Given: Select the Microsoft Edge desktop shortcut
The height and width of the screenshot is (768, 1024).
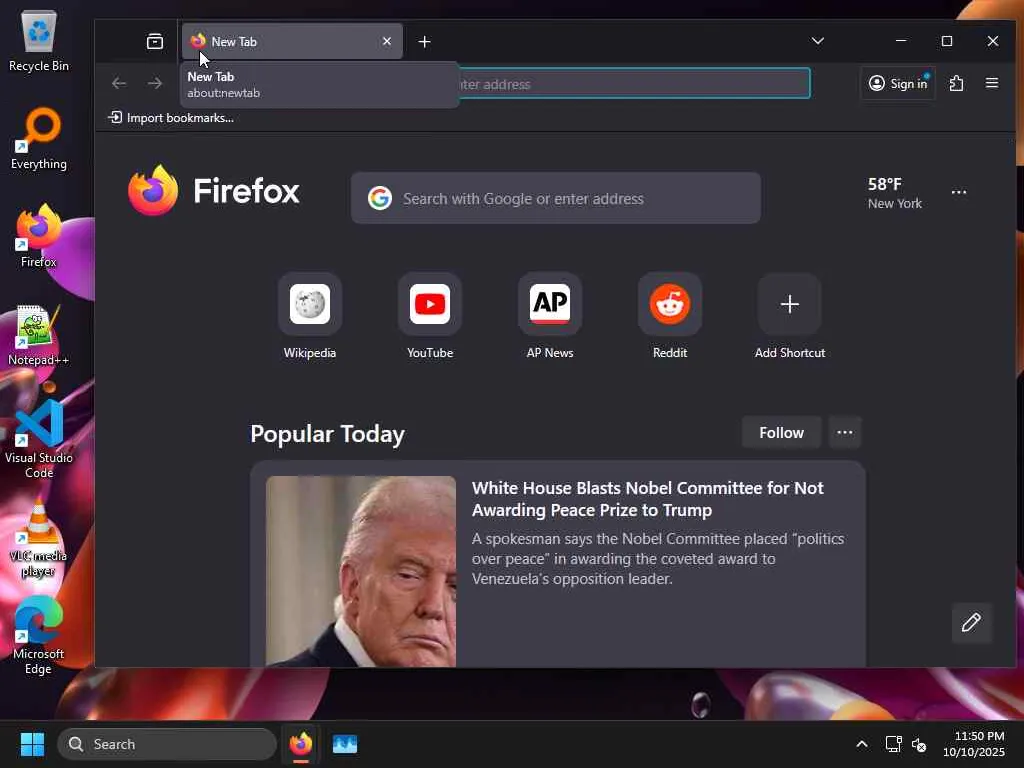Looking at the screenshot, I should click(x=39, y=635).
